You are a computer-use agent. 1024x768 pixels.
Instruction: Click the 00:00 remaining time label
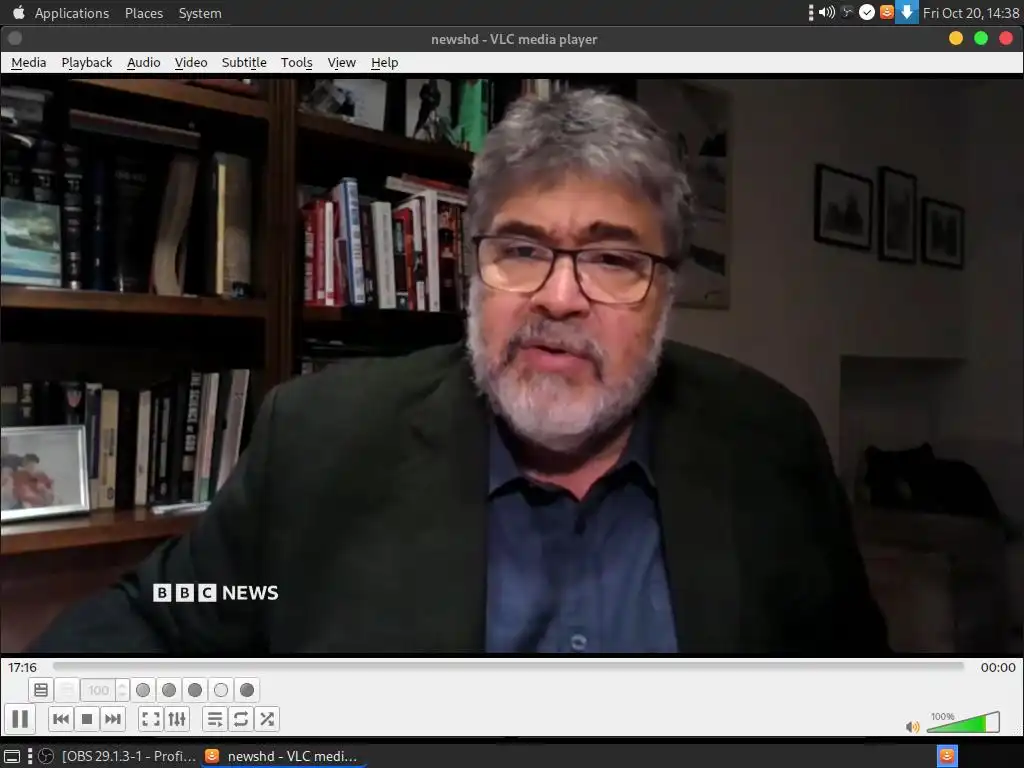click(998, 667)
